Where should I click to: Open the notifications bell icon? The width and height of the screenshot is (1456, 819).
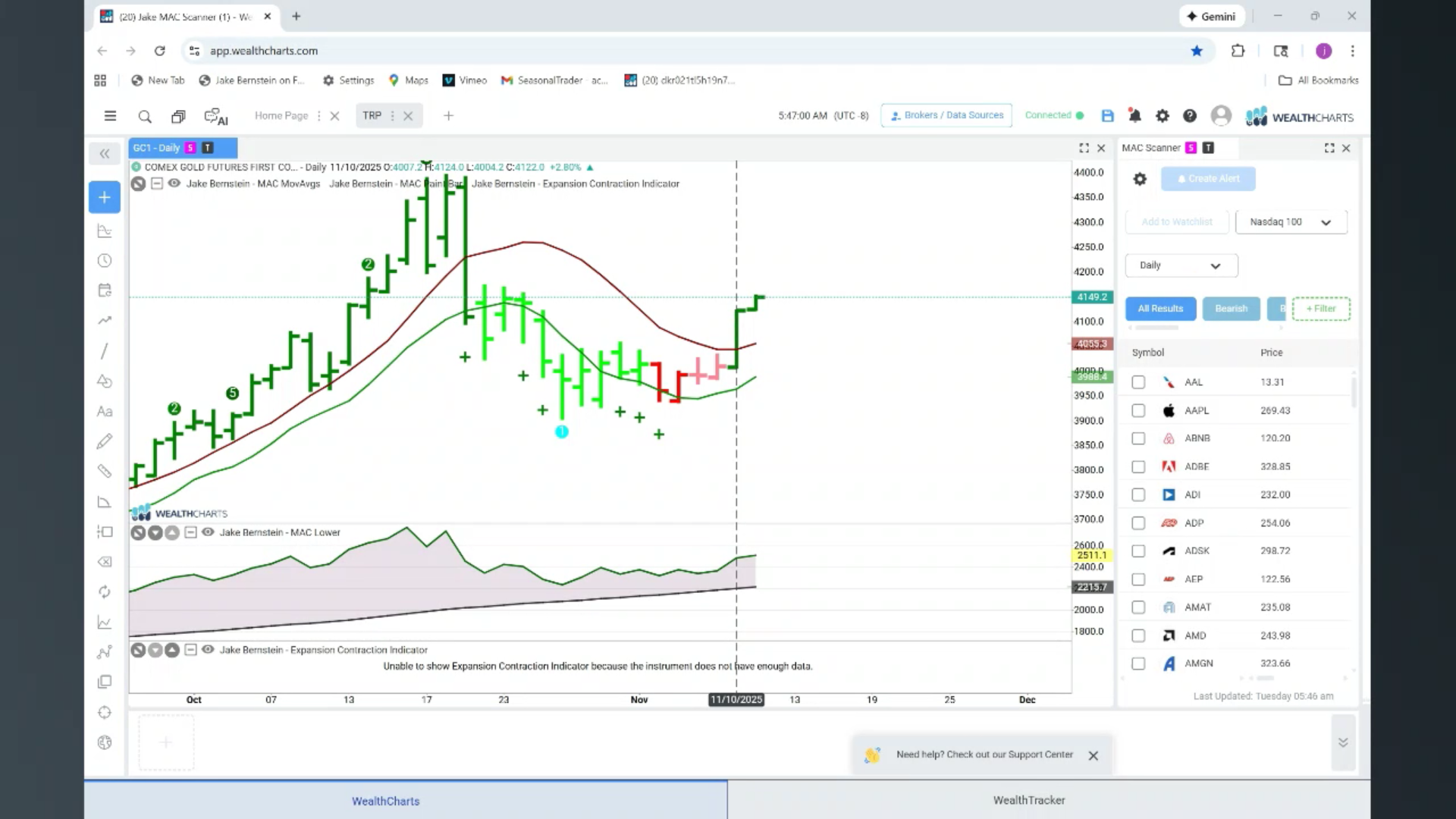1135,116
